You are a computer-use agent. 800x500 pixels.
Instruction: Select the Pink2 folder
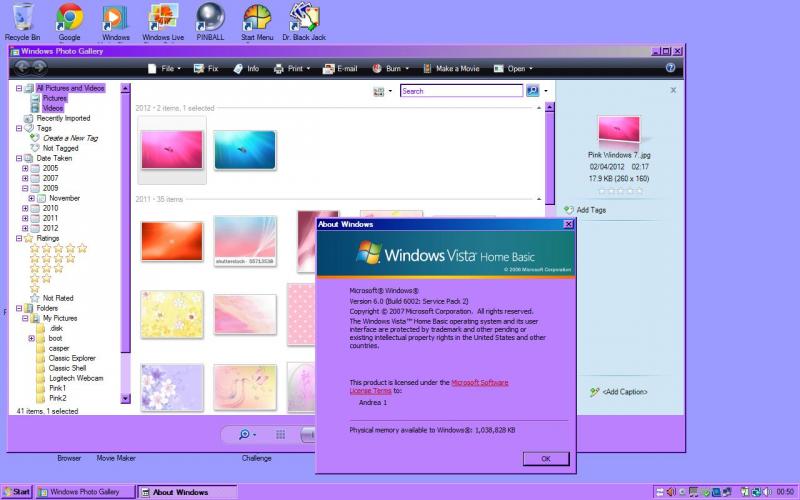point(58,398)
